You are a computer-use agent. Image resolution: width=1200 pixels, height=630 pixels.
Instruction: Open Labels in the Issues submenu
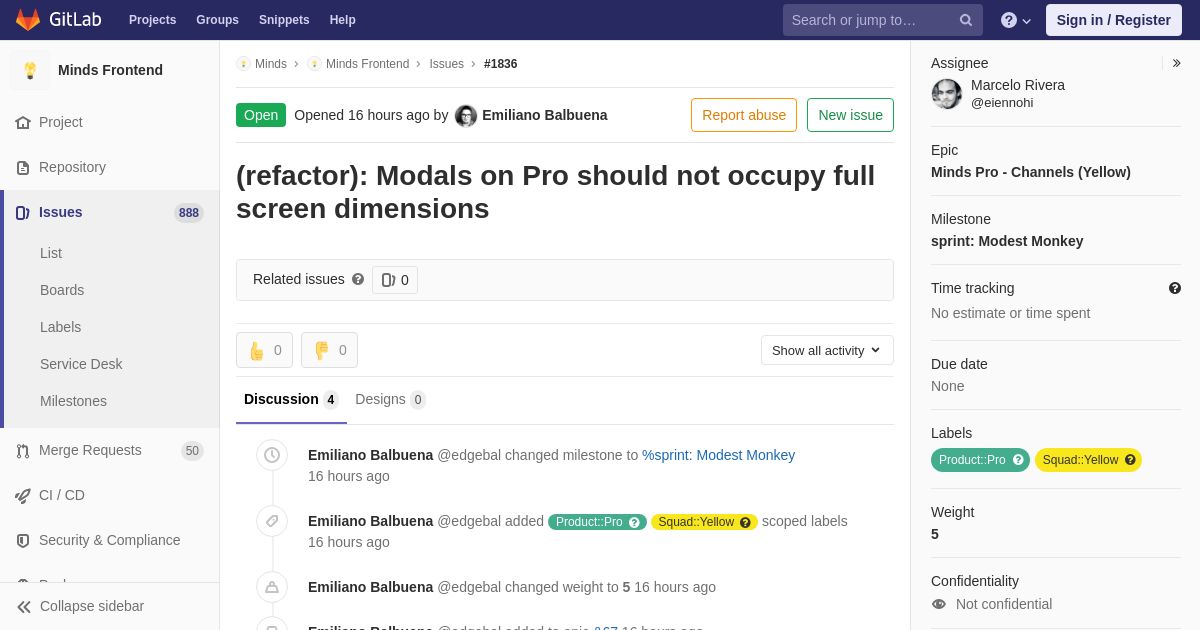(x=60, y=327)
